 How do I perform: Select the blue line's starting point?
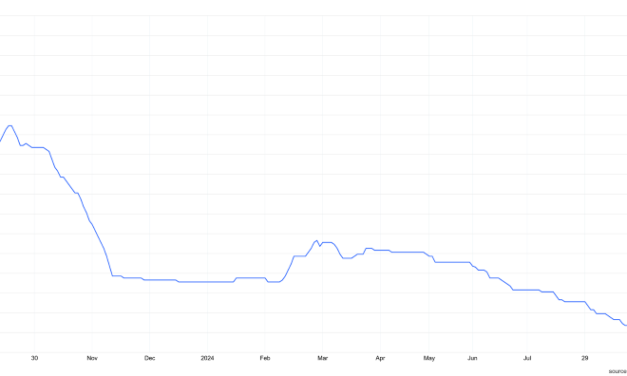(1, 141)
